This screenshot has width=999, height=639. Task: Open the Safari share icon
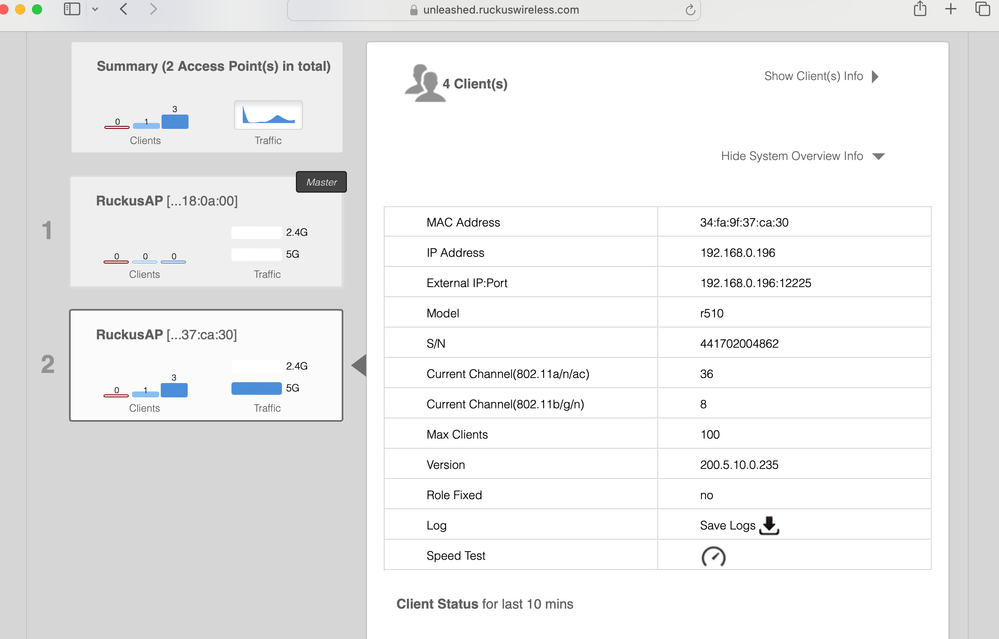pyautogui.click(x=919, y=9)
